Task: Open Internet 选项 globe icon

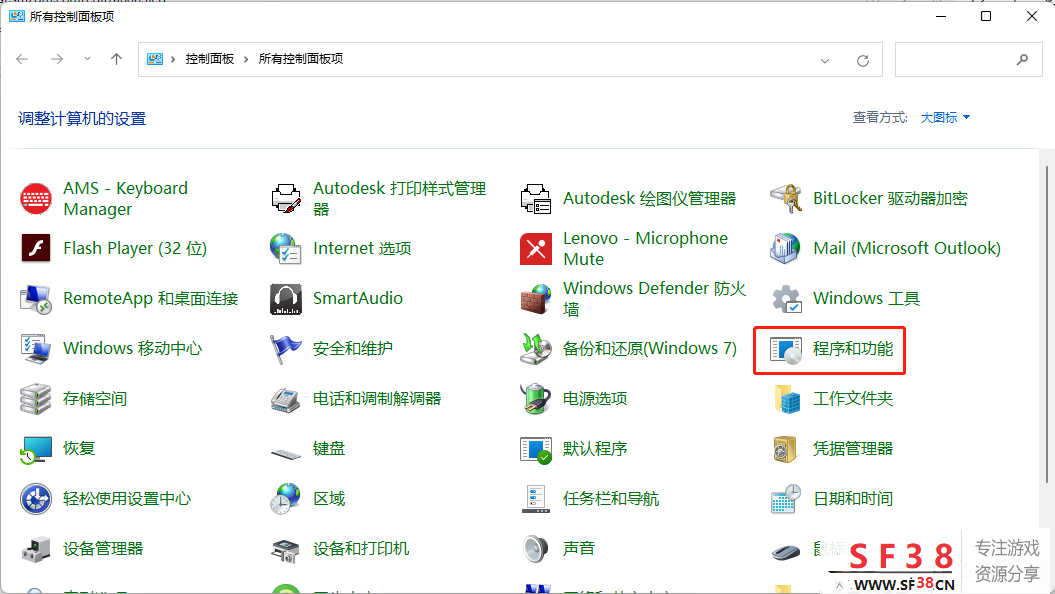Action: click(286, 249)
